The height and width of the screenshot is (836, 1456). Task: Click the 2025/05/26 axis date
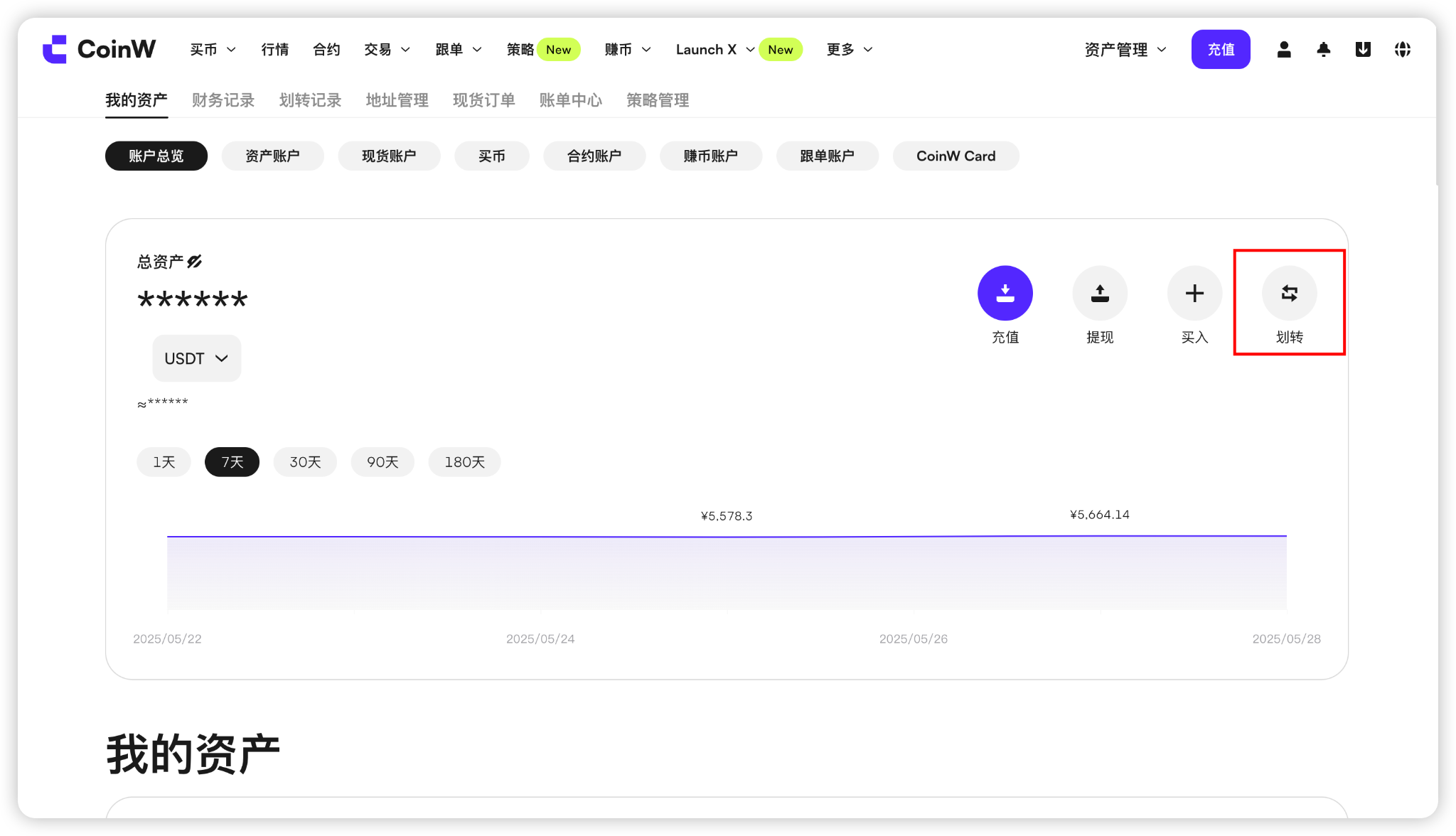point(914,639)
